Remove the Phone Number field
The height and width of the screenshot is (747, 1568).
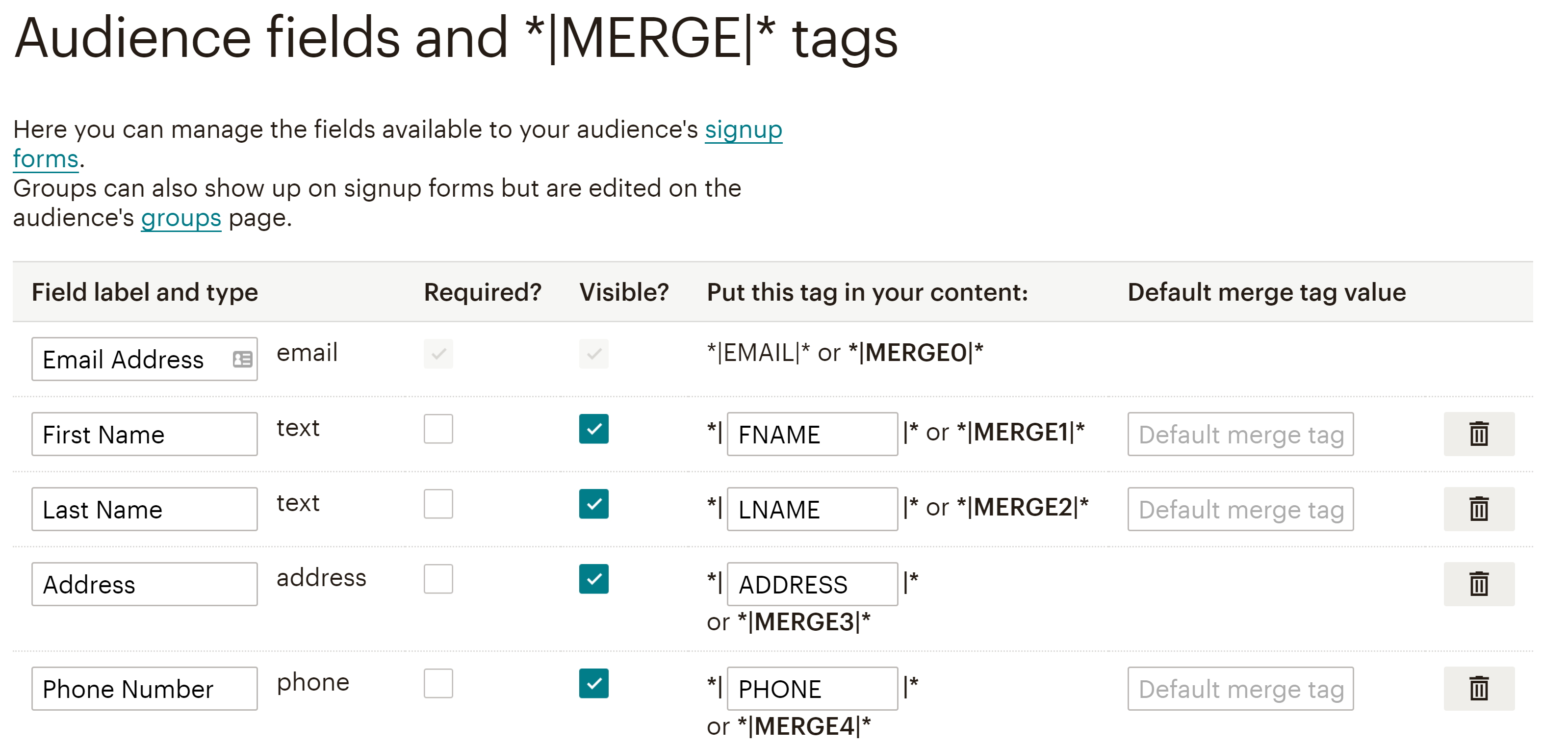point(1479,688)
